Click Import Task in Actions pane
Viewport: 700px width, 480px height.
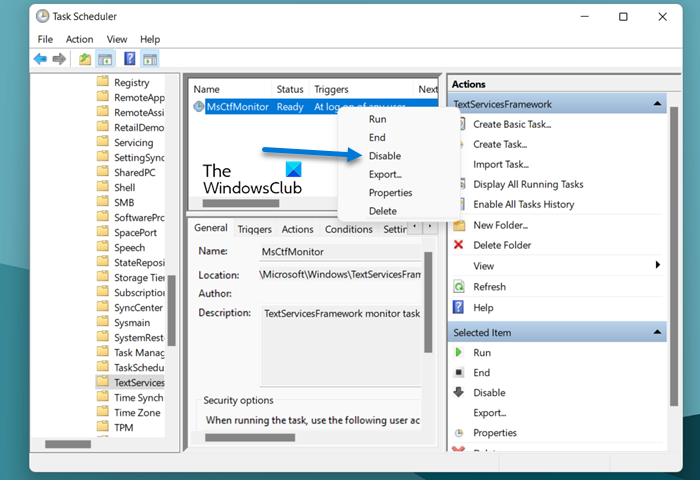pos(501,164)
